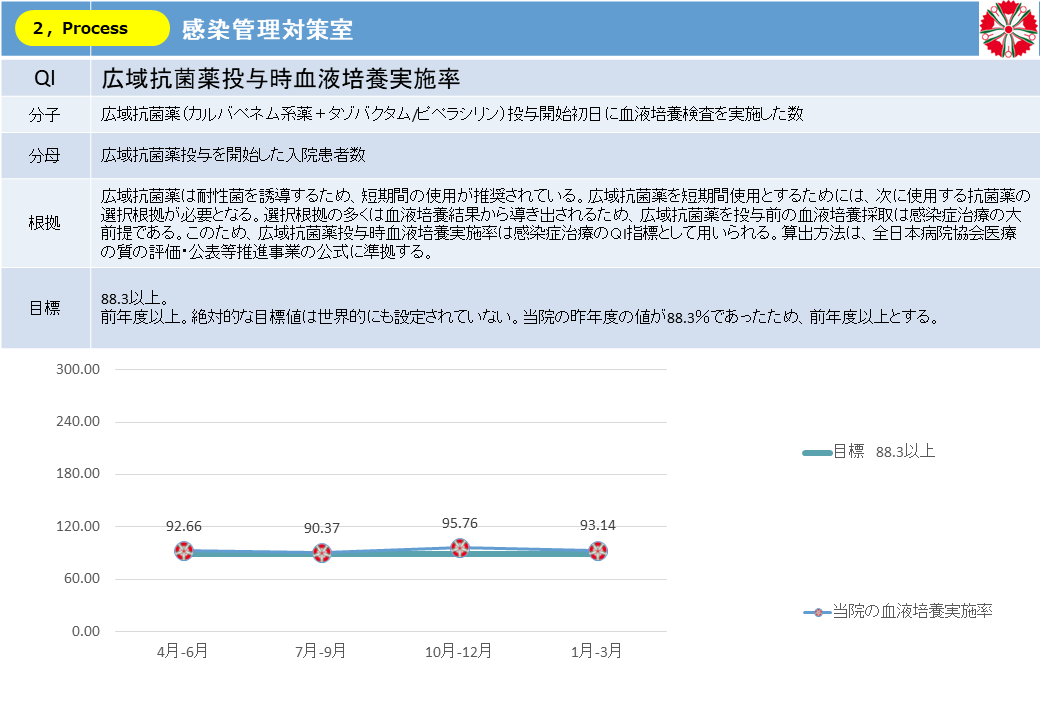Select the 10月-12月 x-axis label
Image resolution: width=1040 pixels, height=720 pixels.
[459, 651]
